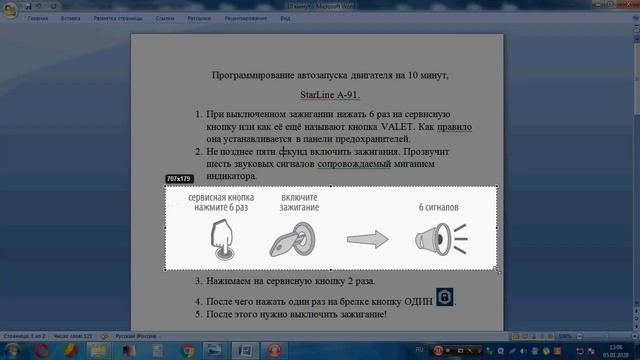Switch to the Word taskbar button

tap(245, 351)
